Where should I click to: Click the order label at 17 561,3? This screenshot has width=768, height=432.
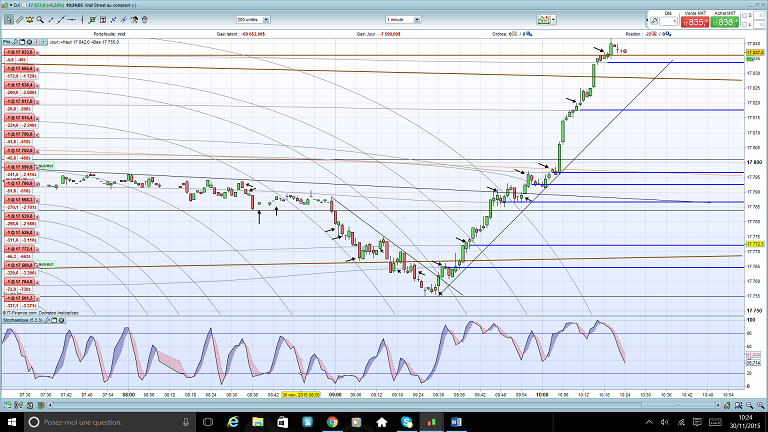click(19, 298)
